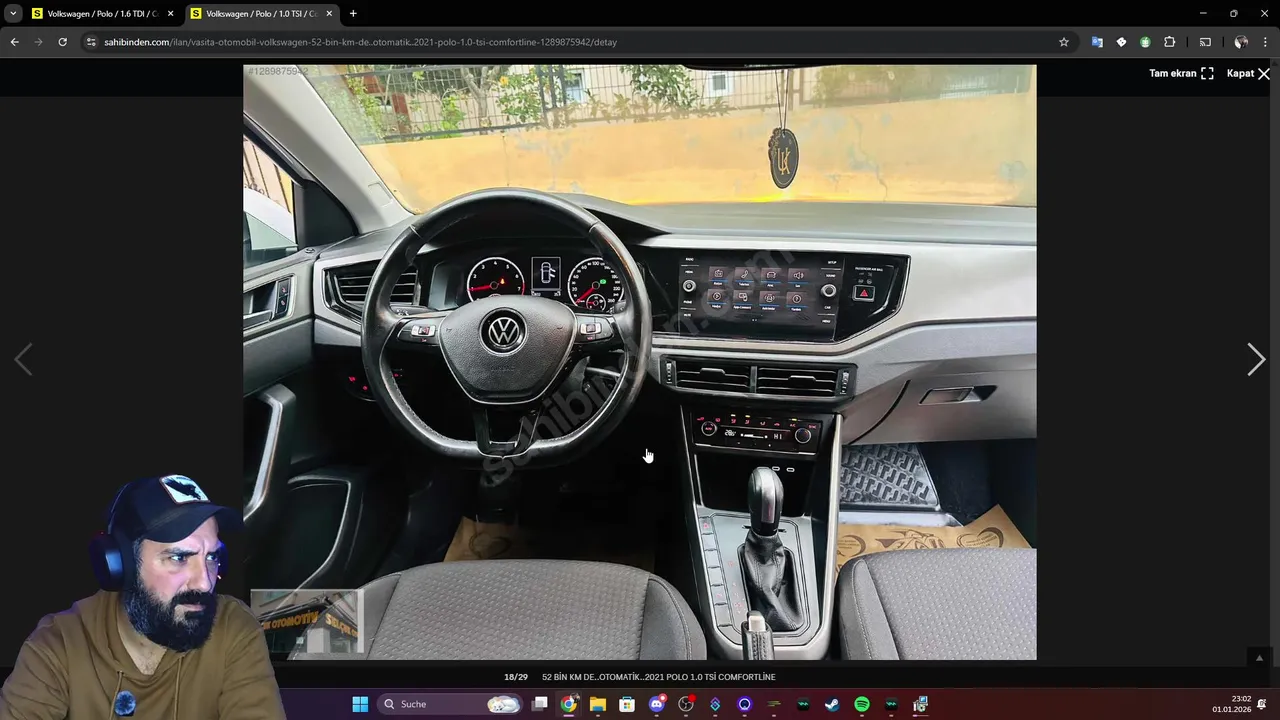Open fullscreen with Tam ekran
The height and width of the screenshot is (720, 1280).
pyautogui.click(x=1181, y=73)
